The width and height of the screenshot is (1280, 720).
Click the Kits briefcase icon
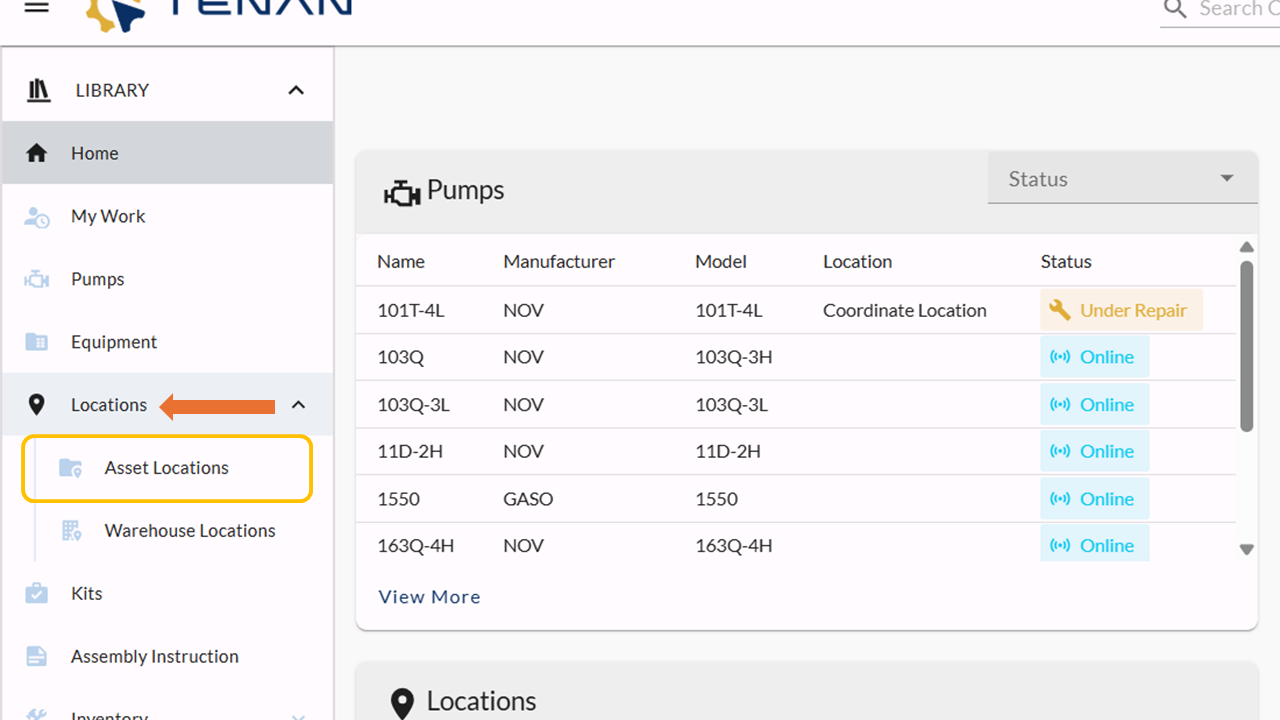(x=37, y=594)
